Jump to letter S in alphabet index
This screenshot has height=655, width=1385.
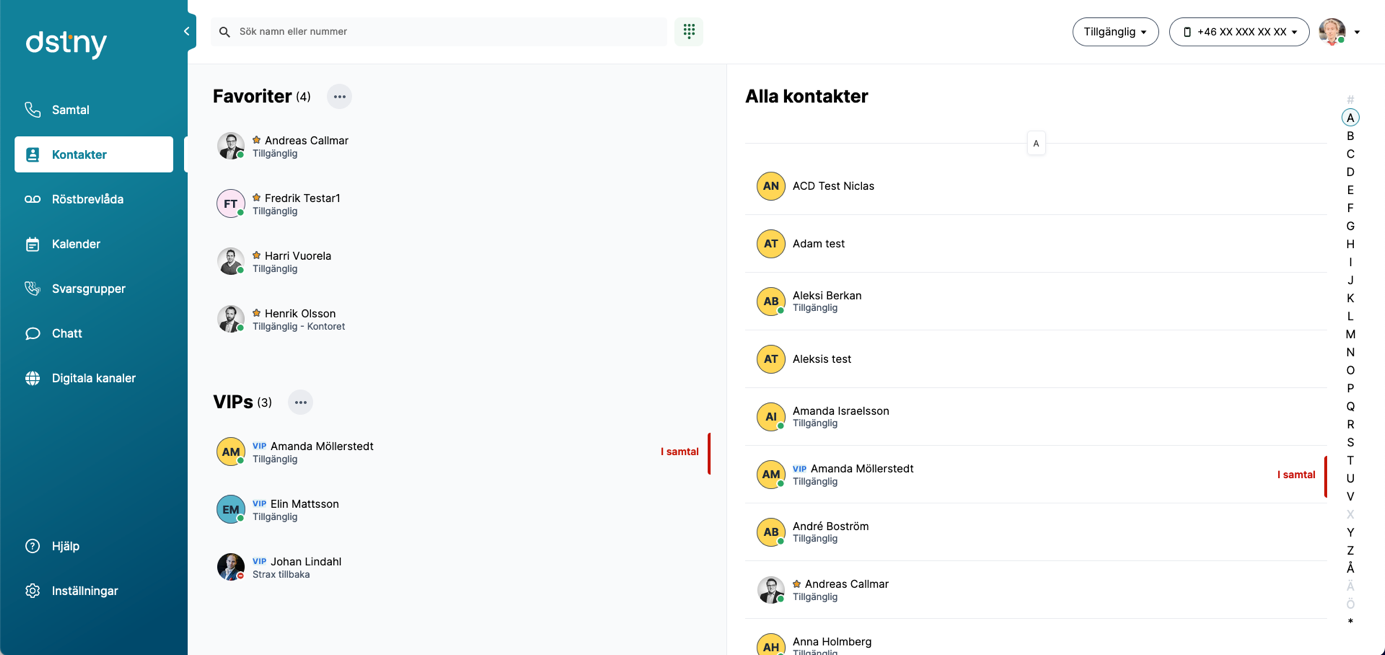point(1350,442)
